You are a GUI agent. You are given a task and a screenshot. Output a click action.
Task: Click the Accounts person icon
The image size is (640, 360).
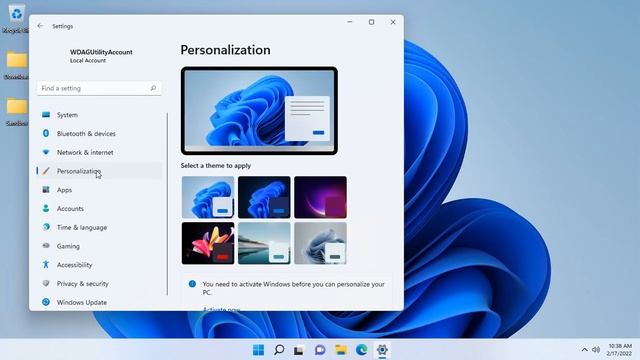(x=46, y=209)
